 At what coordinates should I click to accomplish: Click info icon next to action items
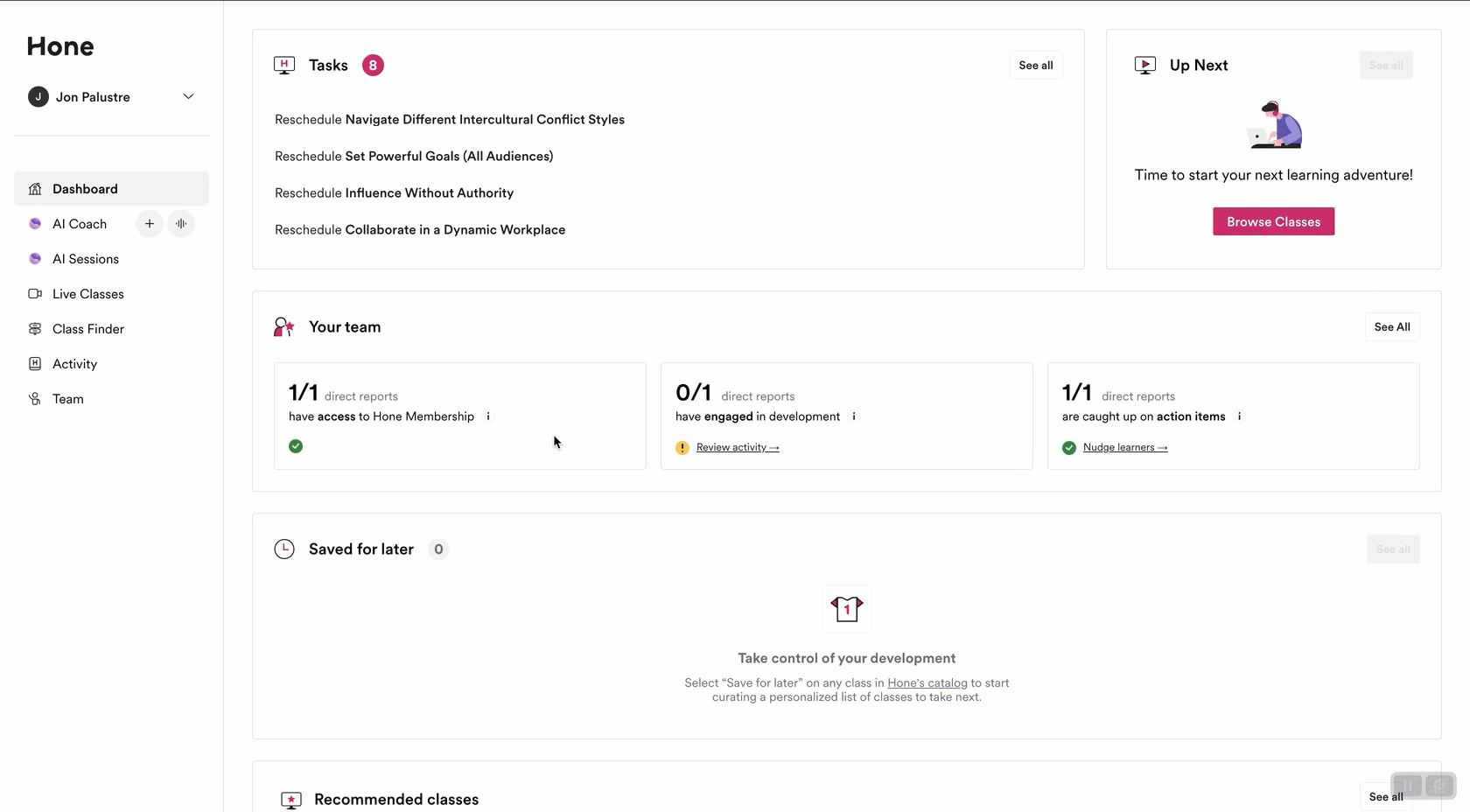(x=1239, y=416)
